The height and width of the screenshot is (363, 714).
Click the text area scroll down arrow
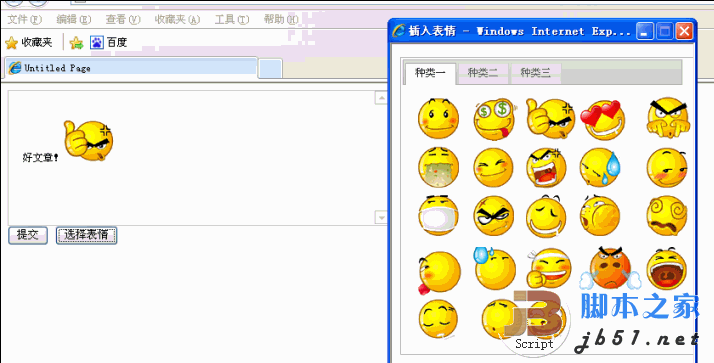(x=381, y=217)
